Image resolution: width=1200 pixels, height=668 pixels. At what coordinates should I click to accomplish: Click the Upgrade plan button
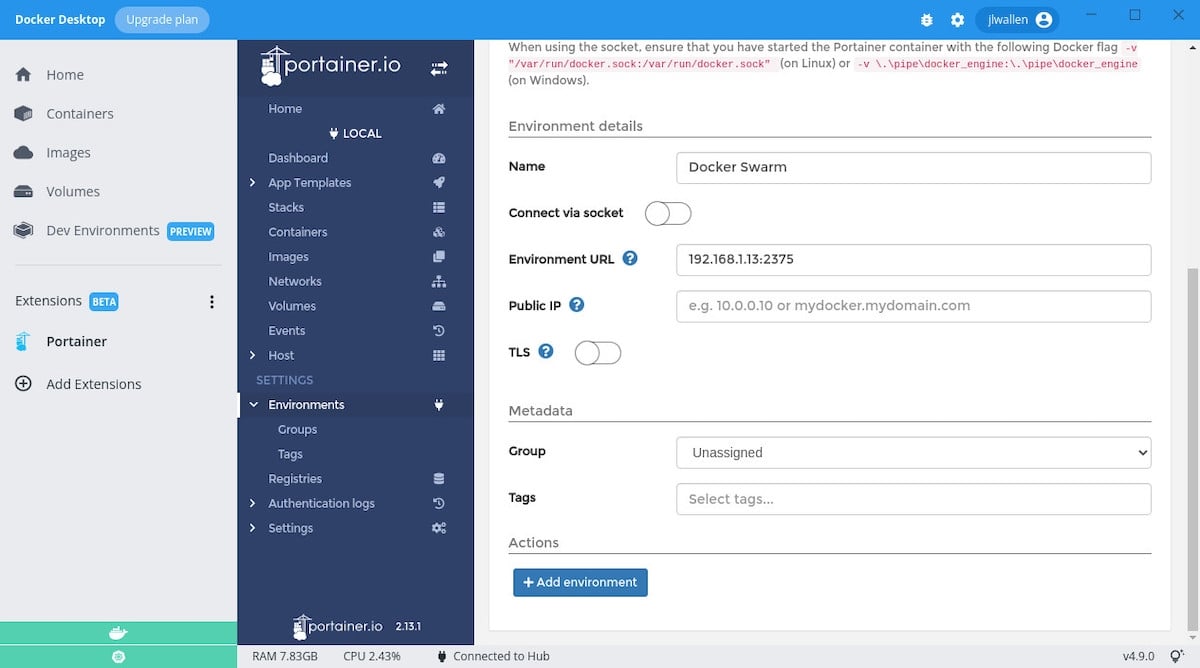[162, 19]
